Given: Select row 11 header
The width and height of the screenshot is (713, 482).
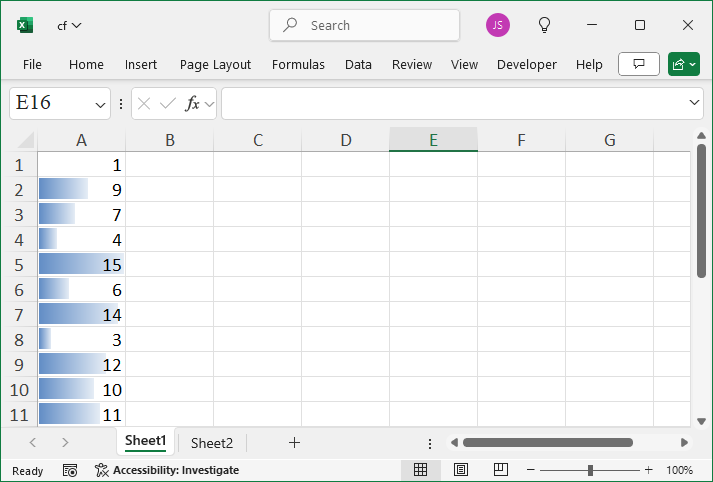Looking at the screenshot, I should click(19, 415).
